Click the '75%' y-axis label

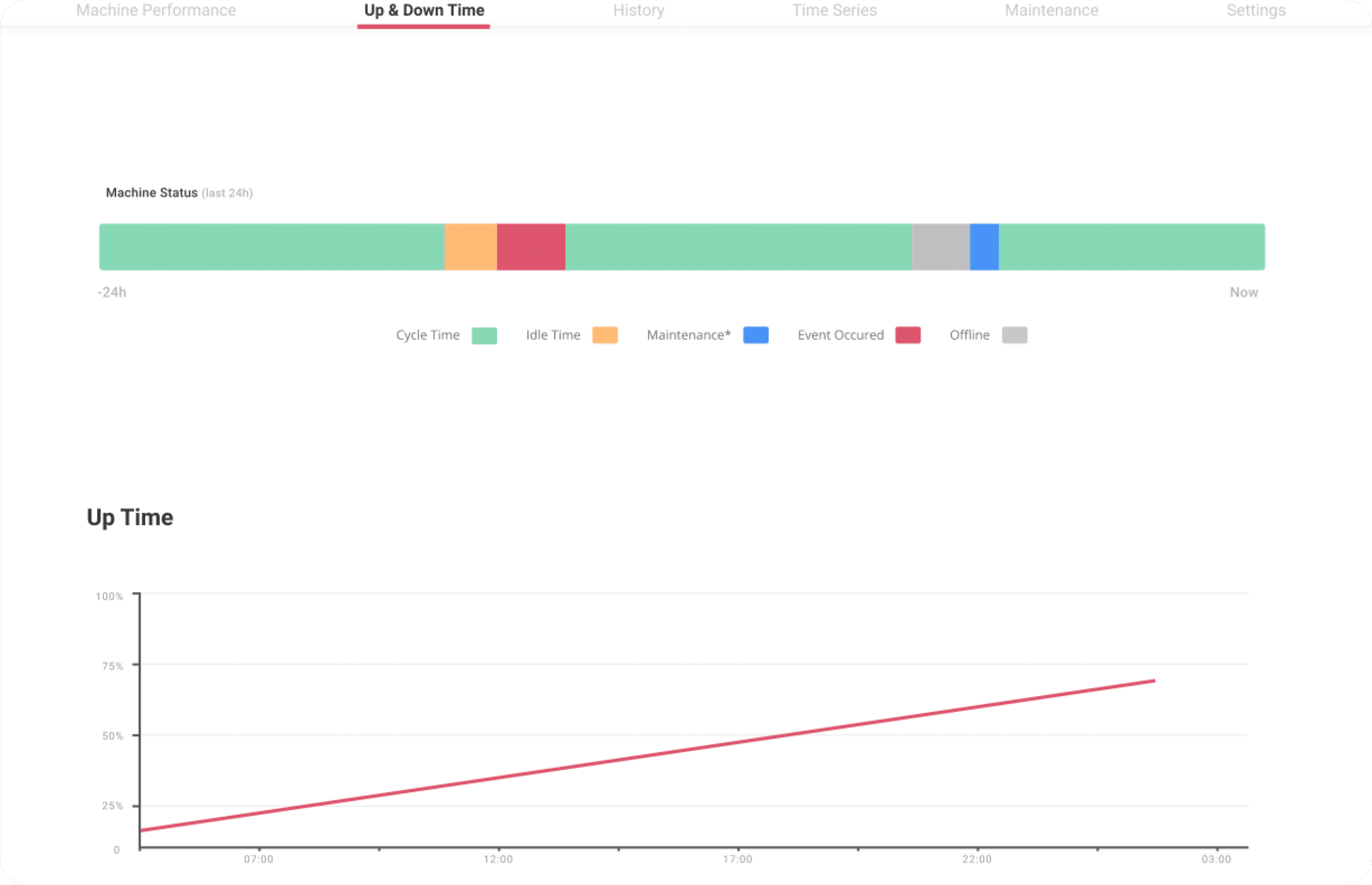pyautogui.click(x=112, y=667)
